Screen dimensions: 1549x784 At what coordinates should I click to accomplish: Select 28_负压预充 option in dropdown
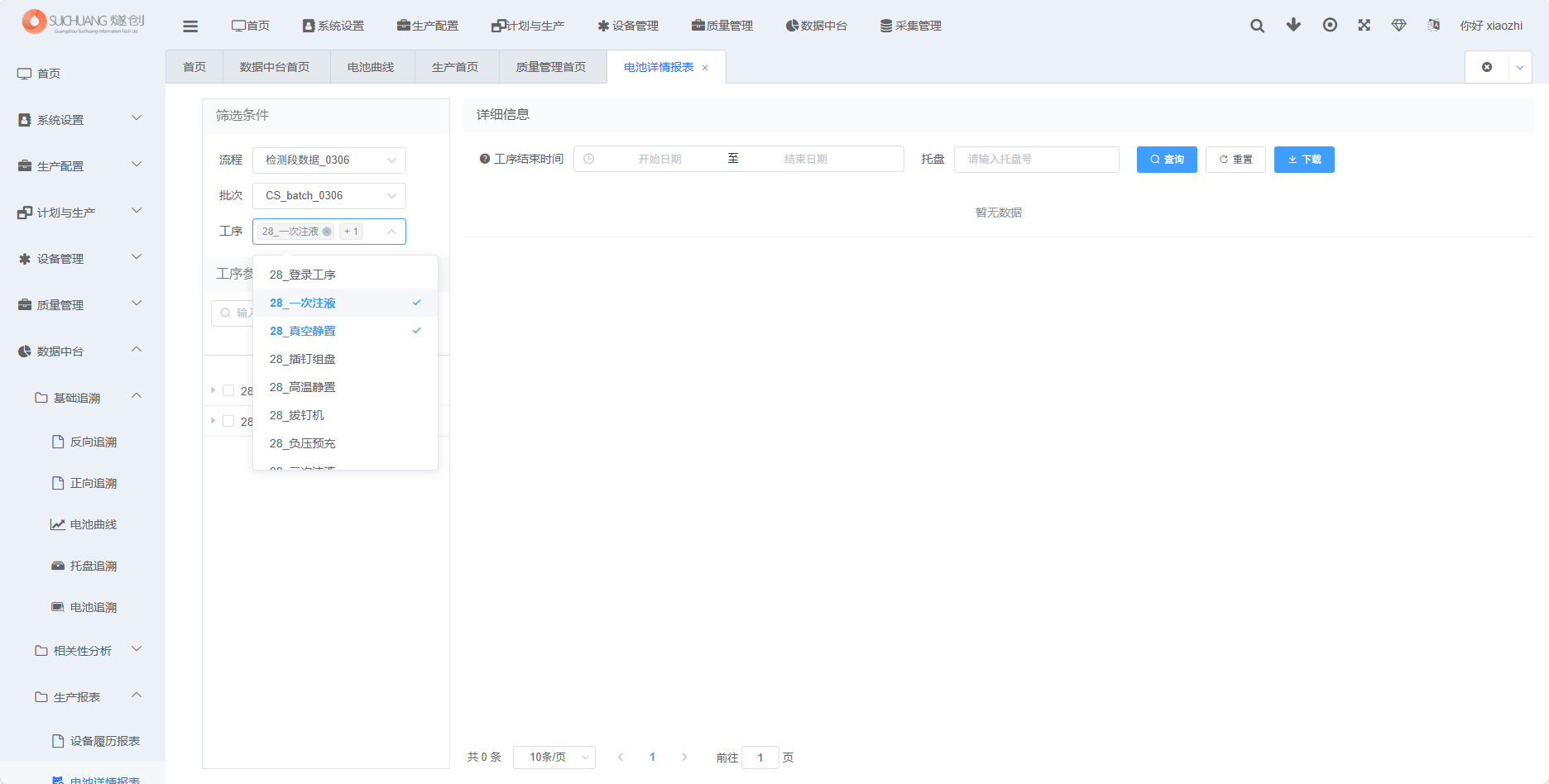[x=345, y=443]
